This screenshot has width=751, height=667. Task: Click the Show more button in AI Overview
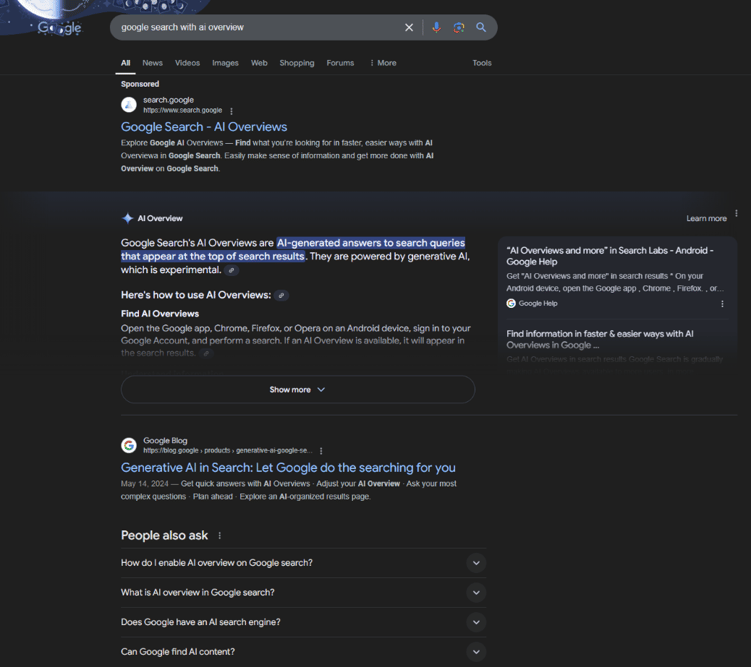(x=297, y=390)
